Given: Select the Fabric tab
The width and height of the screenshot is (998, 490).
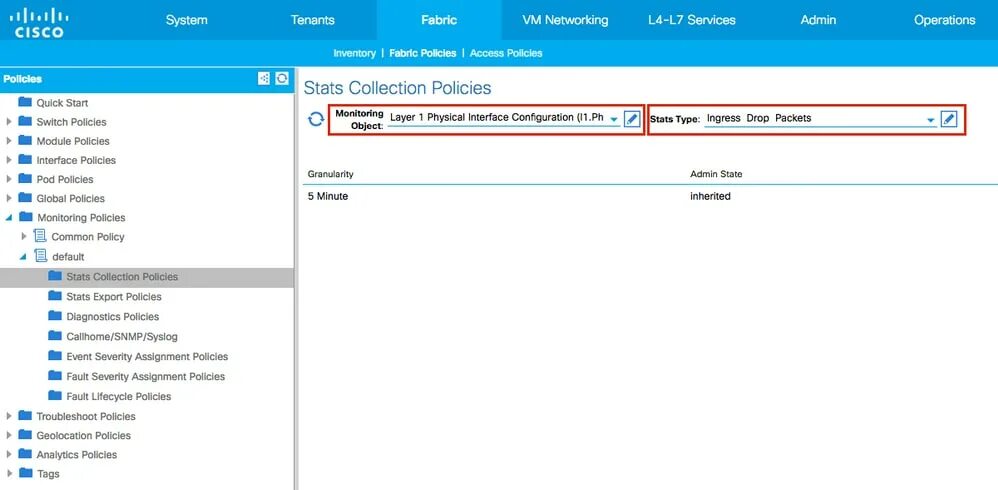Looking at the screenshot, I should (439, 20).
